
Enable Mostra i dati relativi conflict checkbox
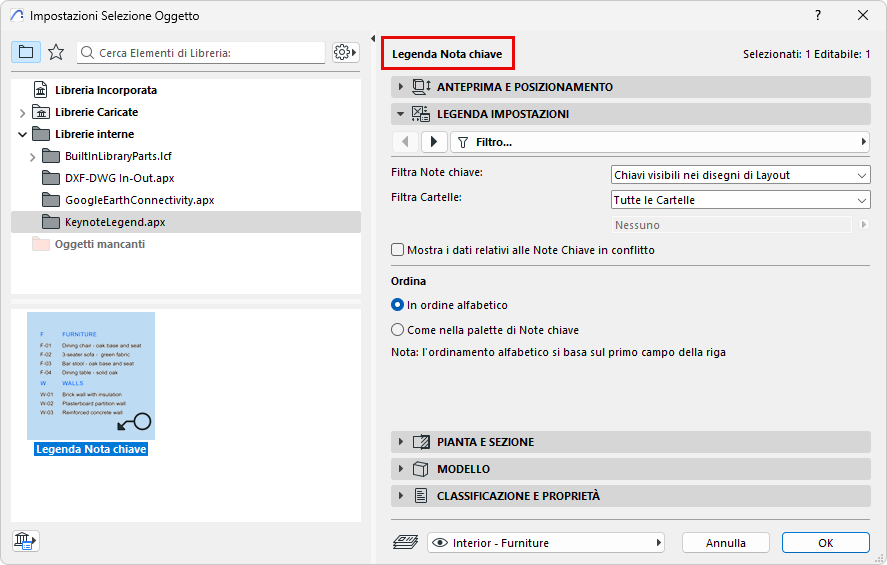click(x=398, y=250)
